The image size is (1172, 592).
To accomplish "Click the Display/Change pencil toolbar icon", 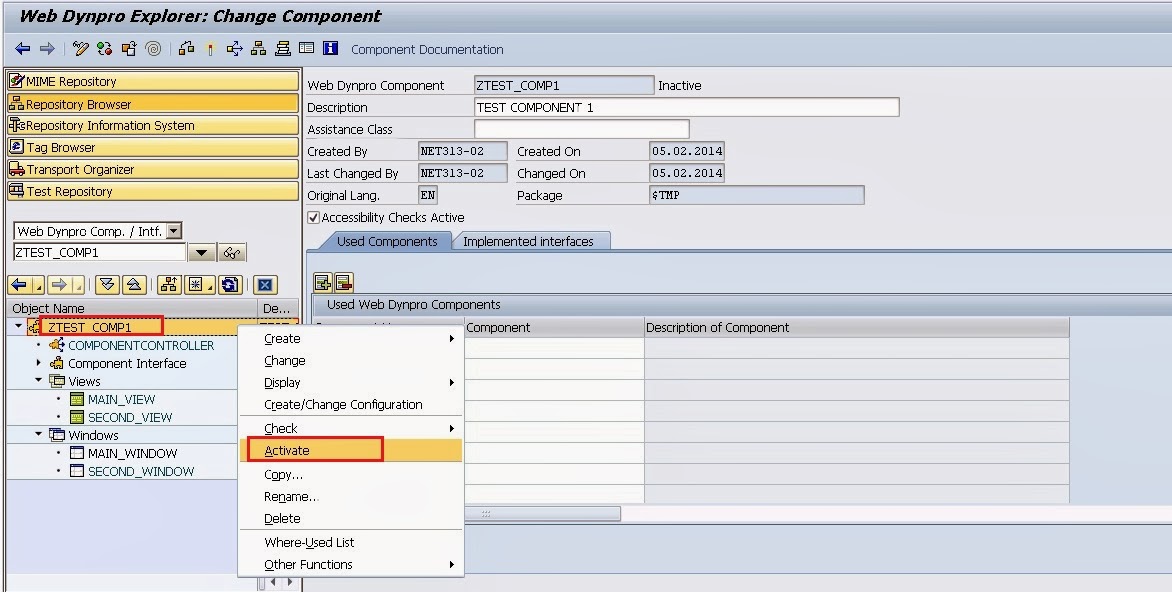I will (x=81, y=49).
